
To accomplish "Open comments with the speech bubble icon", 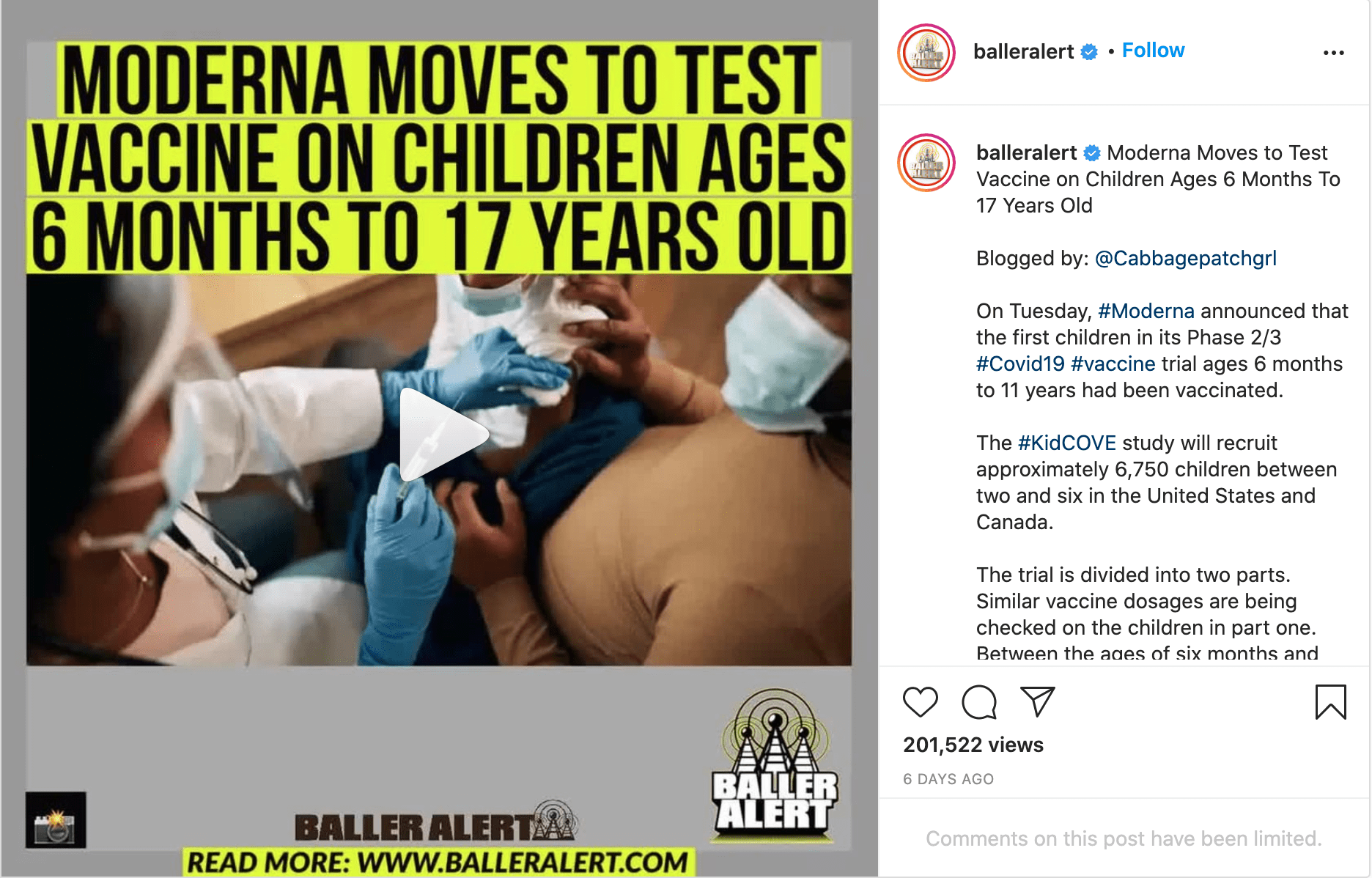I will [x=979, y=702].
